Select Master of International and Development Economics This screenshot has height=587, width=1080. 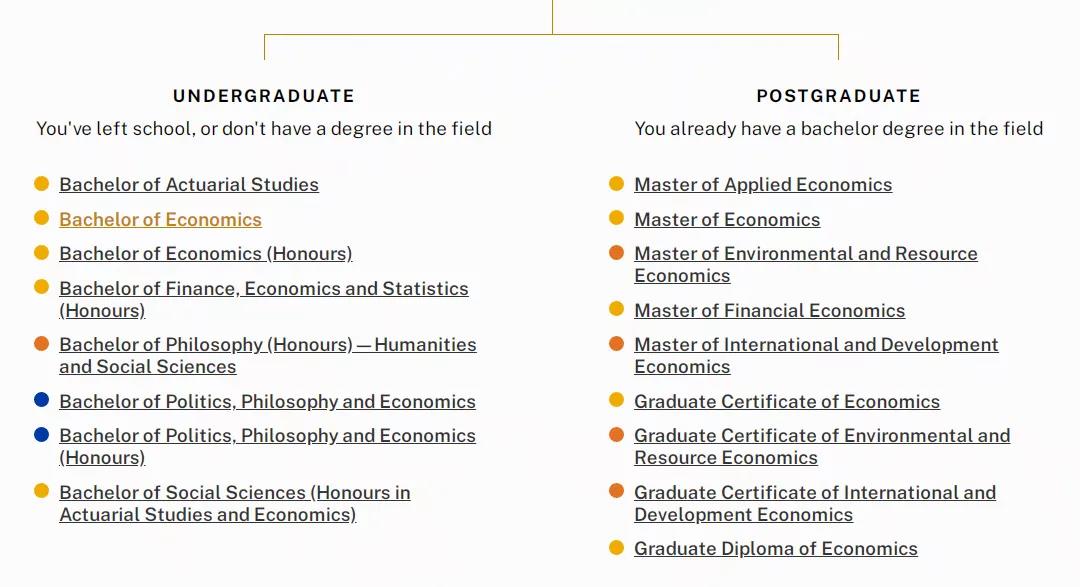tap(816, 345)
